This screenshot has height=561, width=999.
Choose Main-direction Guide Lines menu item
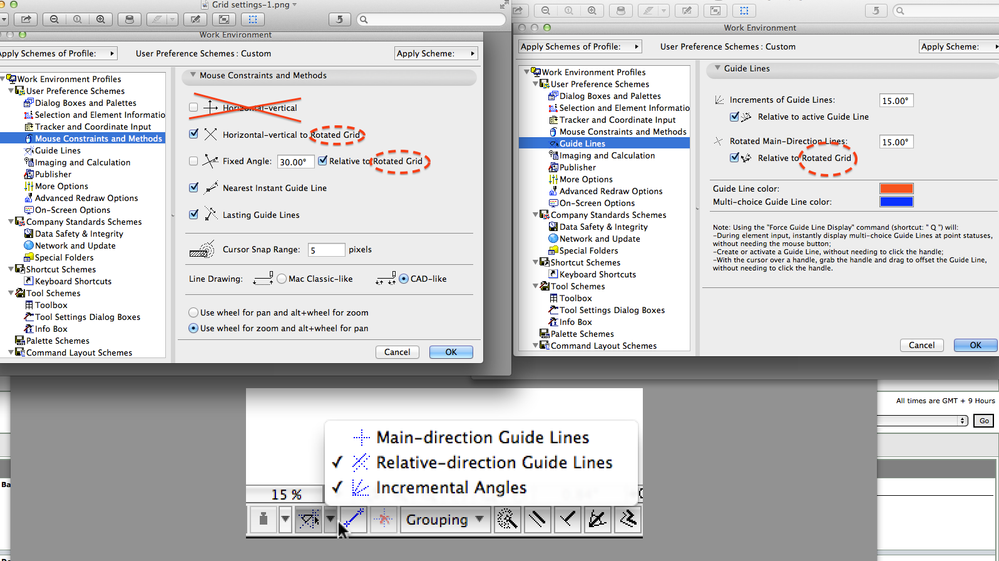click(x=481, y=437)
